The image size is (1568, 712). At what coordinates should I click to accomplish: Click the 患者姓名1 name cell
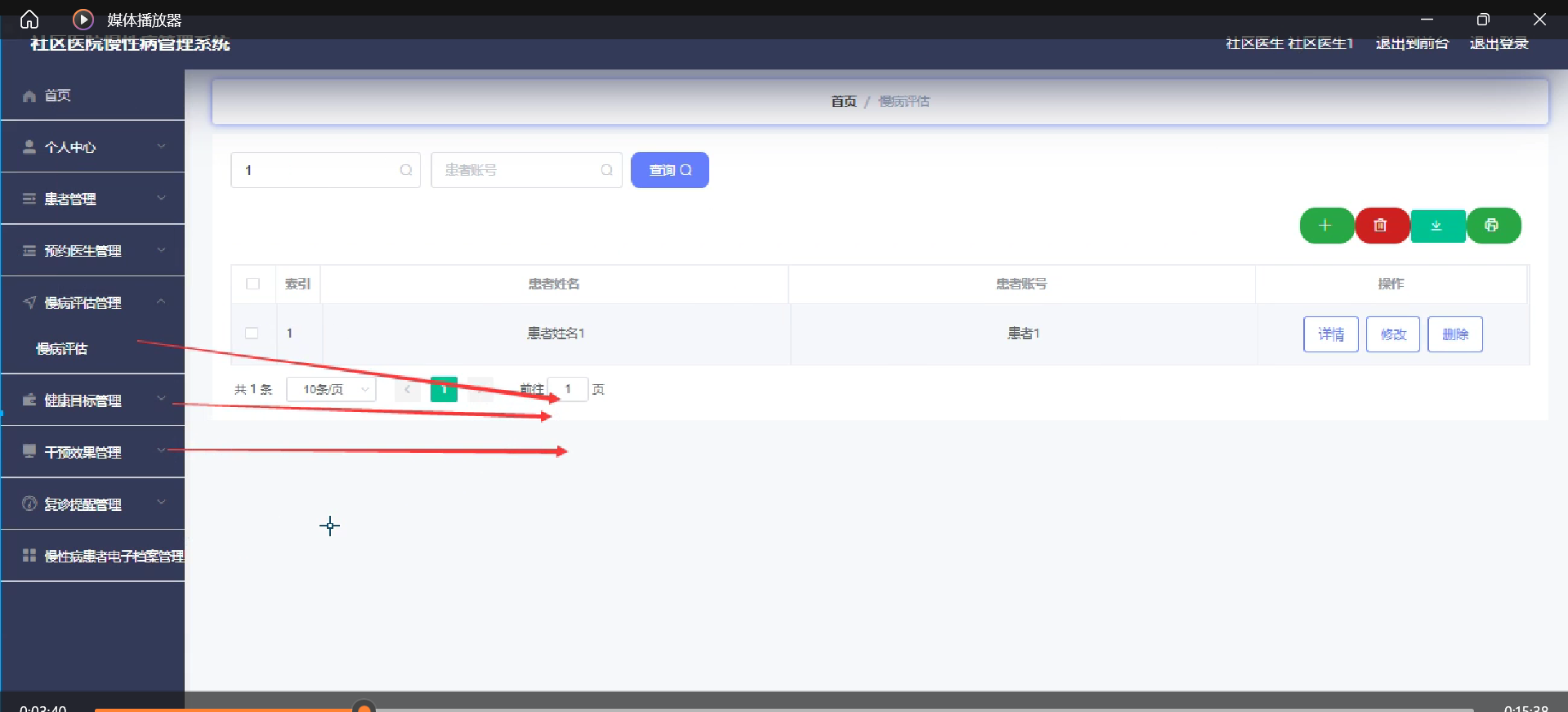tap(556, 334)
